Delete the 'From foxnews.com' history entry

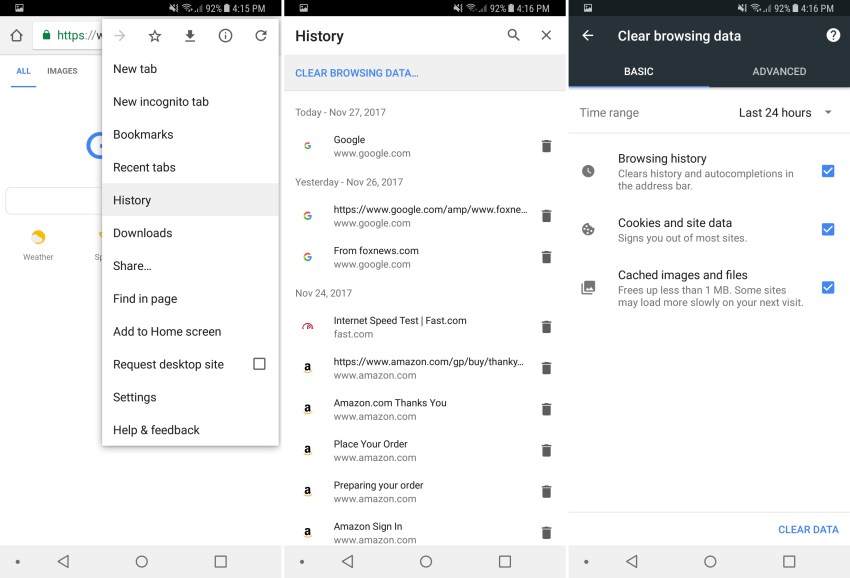point(546,257)
